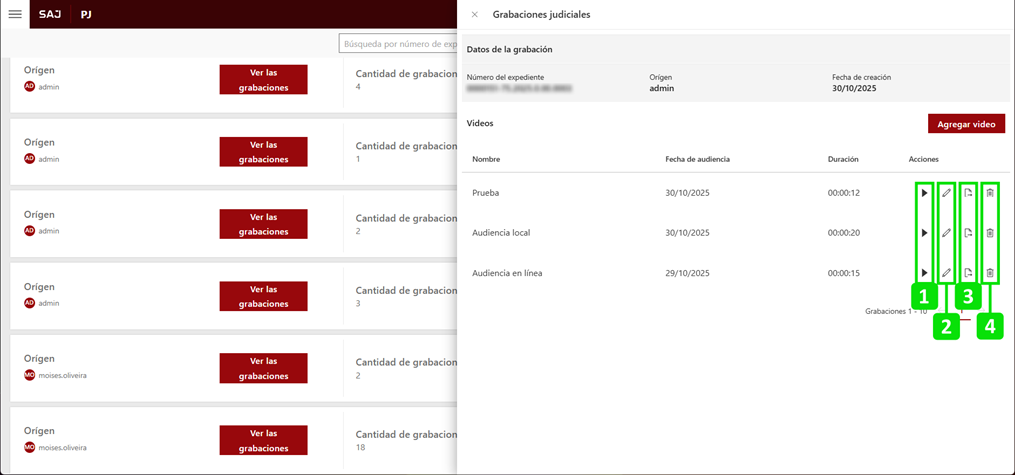This screenshot has height=475, width=1015.
Task: Delete the Prueba recording
Action: tap(990, 193)
